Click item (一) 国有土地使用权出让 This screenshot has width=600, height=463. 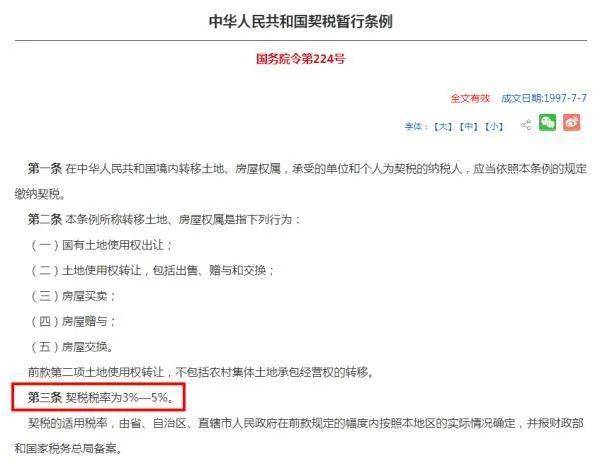102,245
